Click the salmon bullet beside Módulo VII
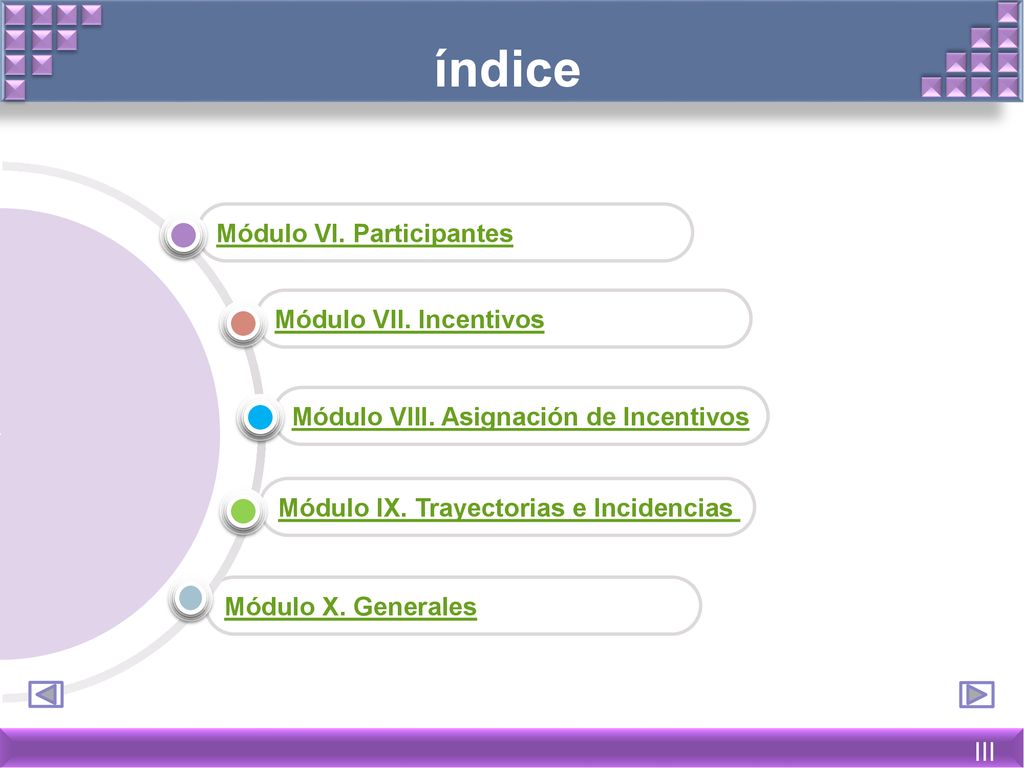This screenshot has height=768, width=1024. click(244, 323)
